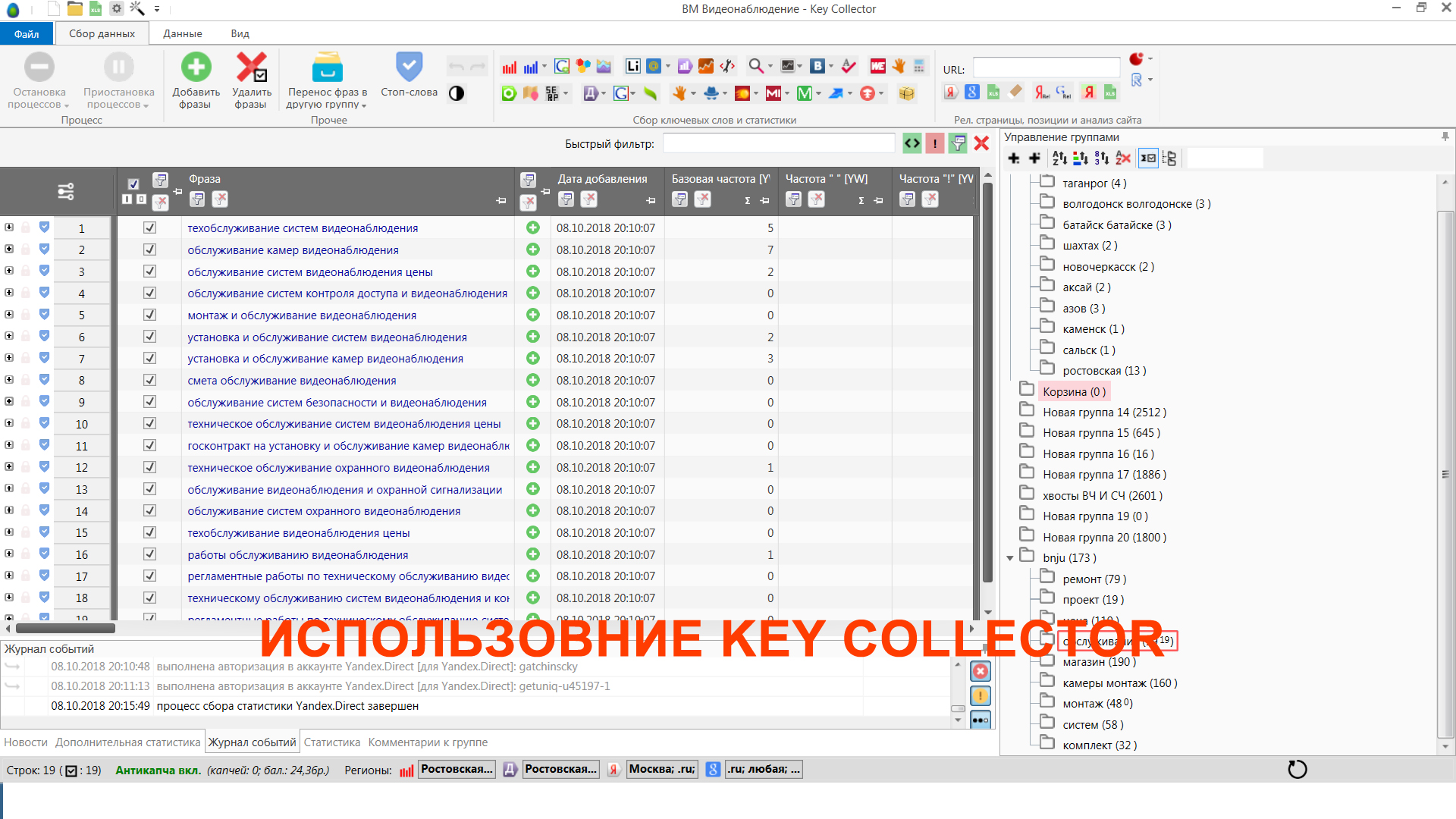1456x819 pixels.
Task: Click the red Yandex Wordstat bars icon
Action: (x=510, y=67)
